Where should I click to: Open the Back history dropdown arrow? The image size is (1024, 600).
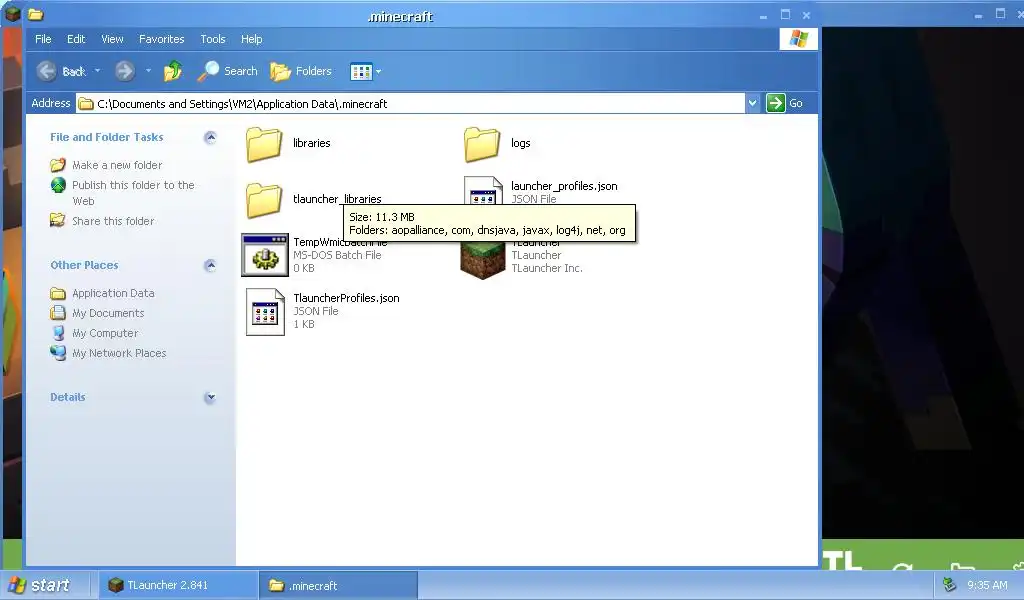[x=97, y=71]
